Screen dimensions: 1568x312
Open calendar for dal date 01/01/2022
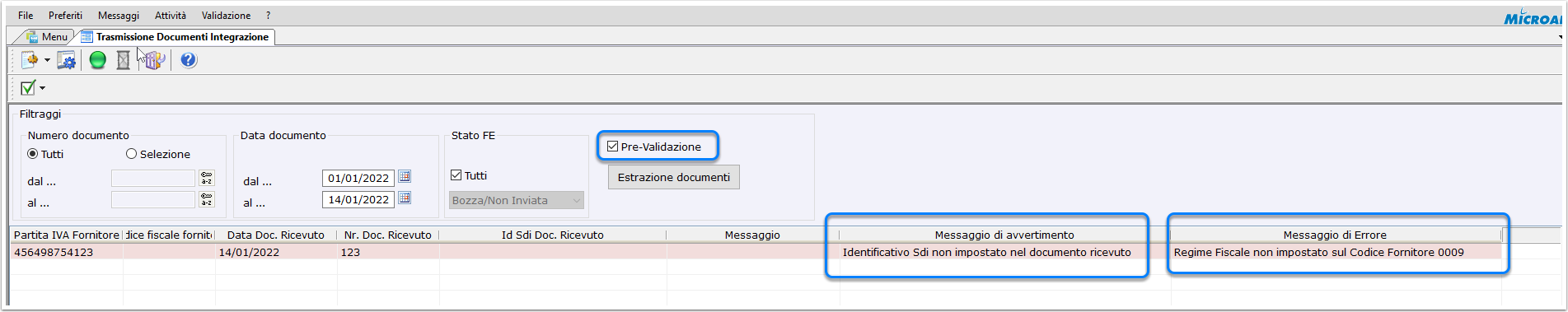tap(405, 177)
